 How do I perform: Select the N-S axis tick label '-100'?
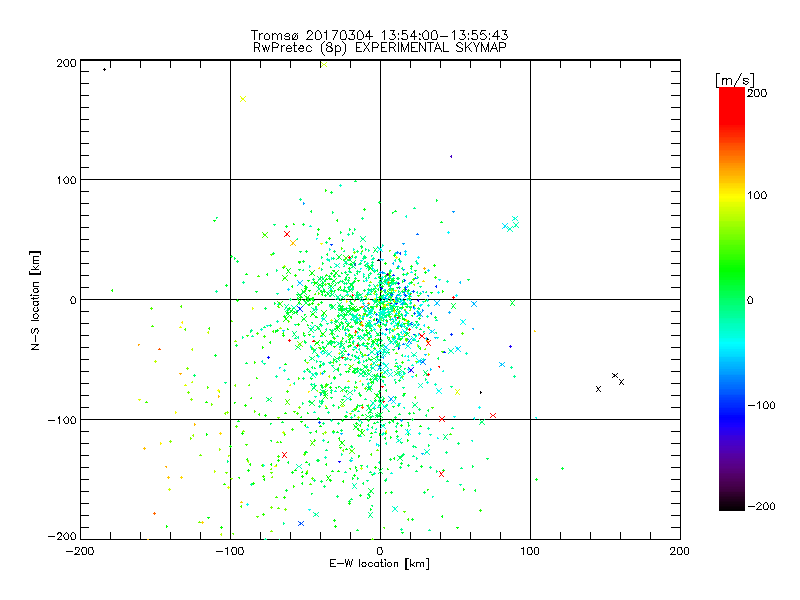[x=62, y=420]
